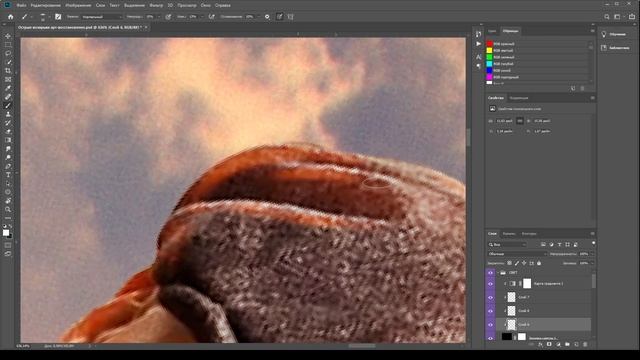Screen dimensions: 640x360
Task: Create new adjustment layer icon
Action: (x=558, y=344)
